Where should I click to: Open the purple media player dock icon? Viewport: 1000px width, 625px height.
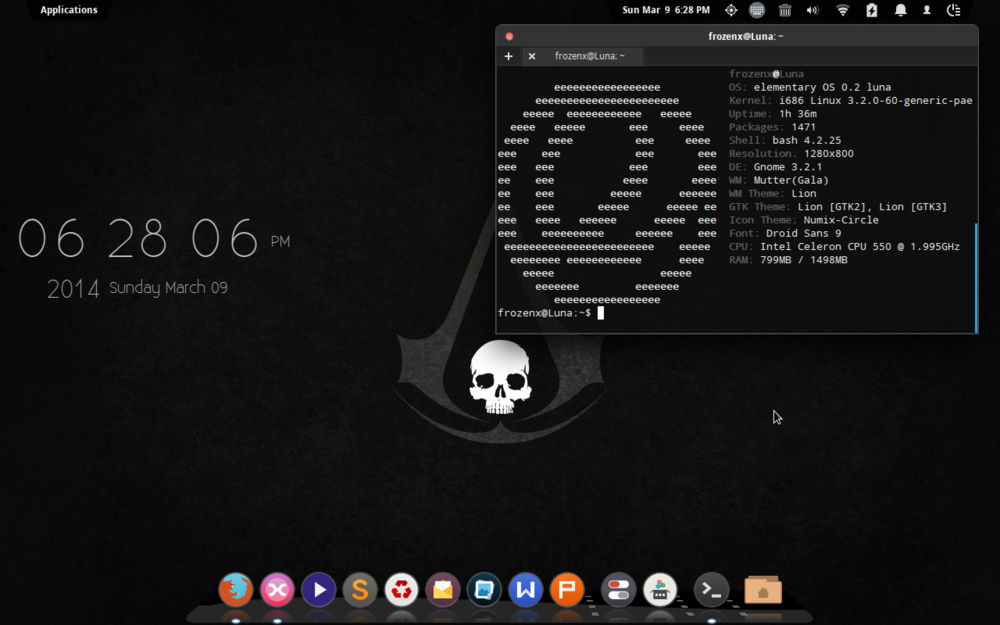coord(318,590)
